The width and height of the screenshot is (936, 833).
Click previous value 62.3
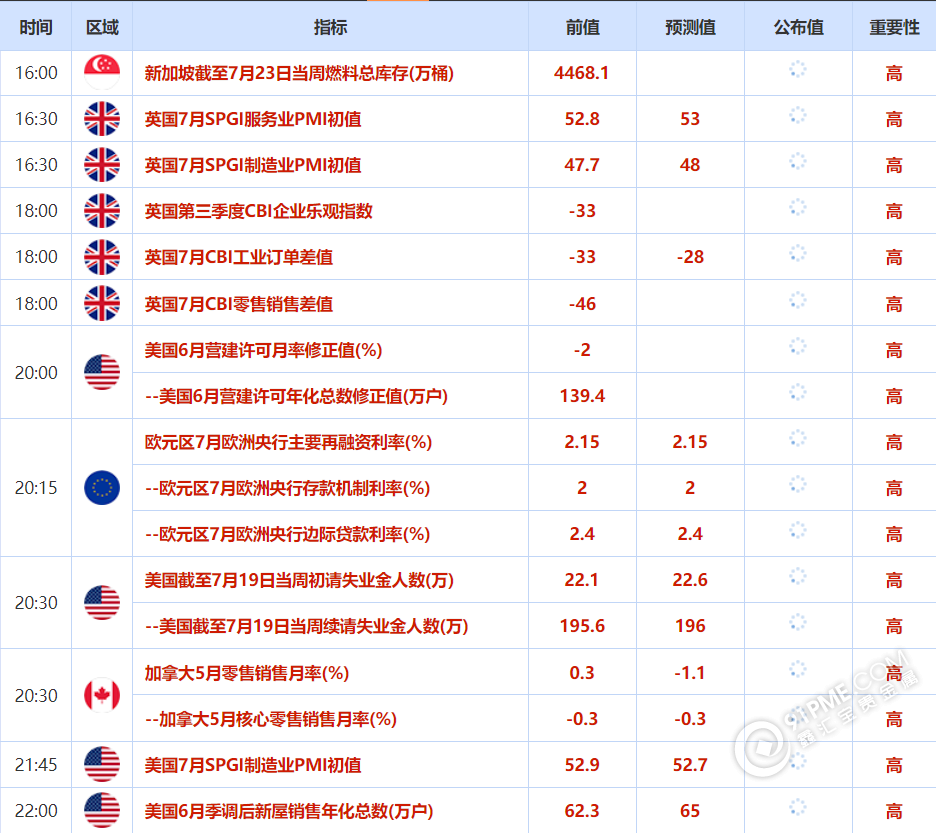click(x=582, y=811)
